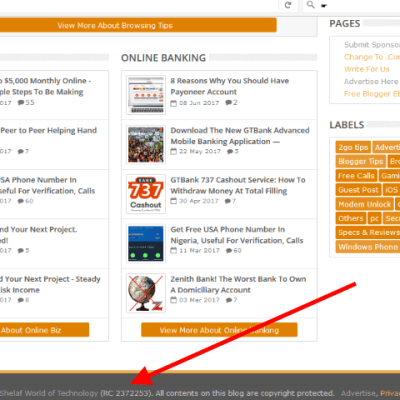Select the Free Calls label
The height and width of the screenshot is (400, 400).
356,176
